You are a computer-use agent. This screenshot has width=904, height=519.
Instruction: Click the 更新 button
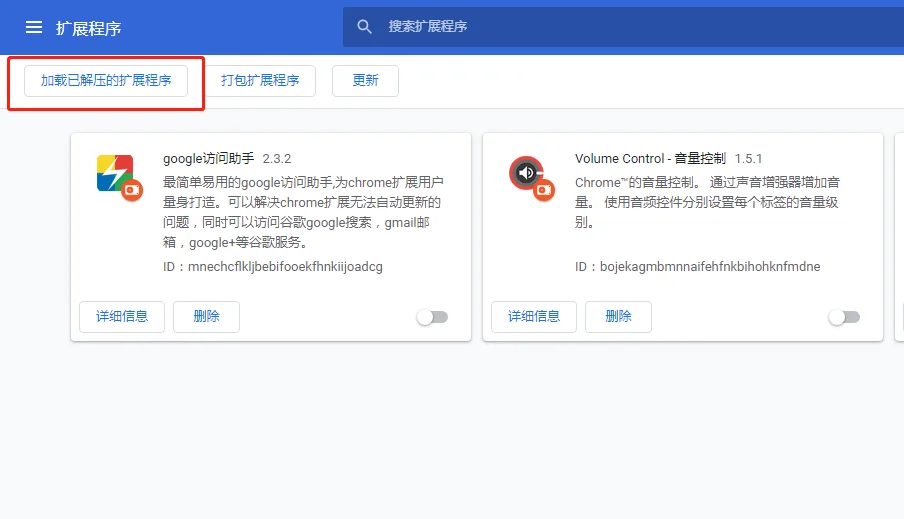tap(365, 81)
